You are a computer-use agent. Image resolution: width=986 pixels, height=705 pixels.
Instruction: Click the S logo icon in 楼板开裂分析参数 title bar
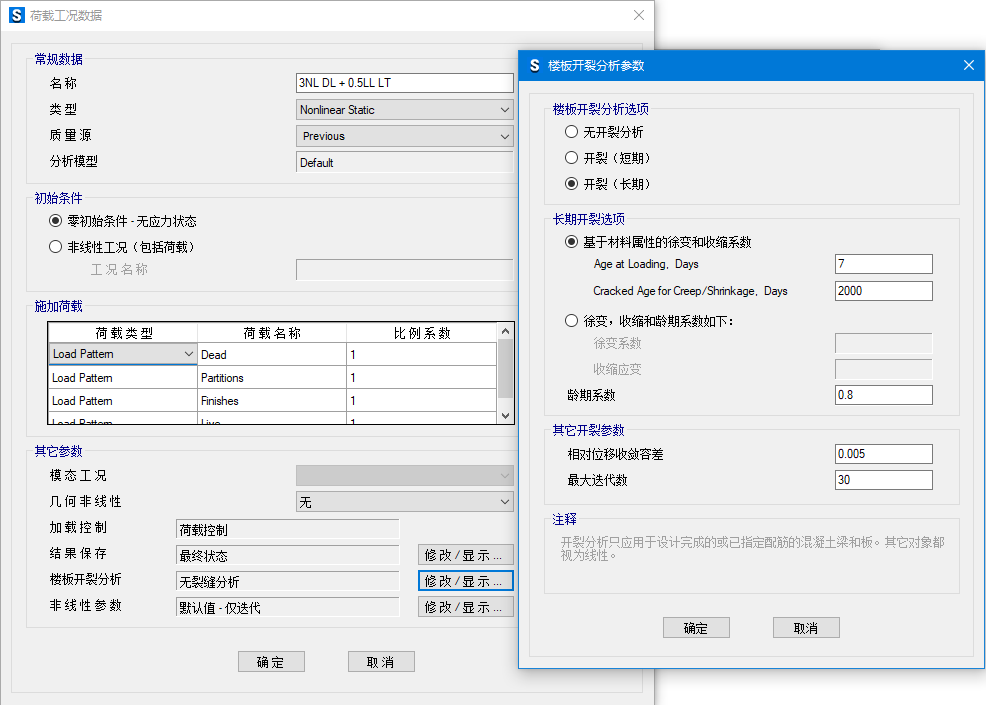click(x=534, y=65)
